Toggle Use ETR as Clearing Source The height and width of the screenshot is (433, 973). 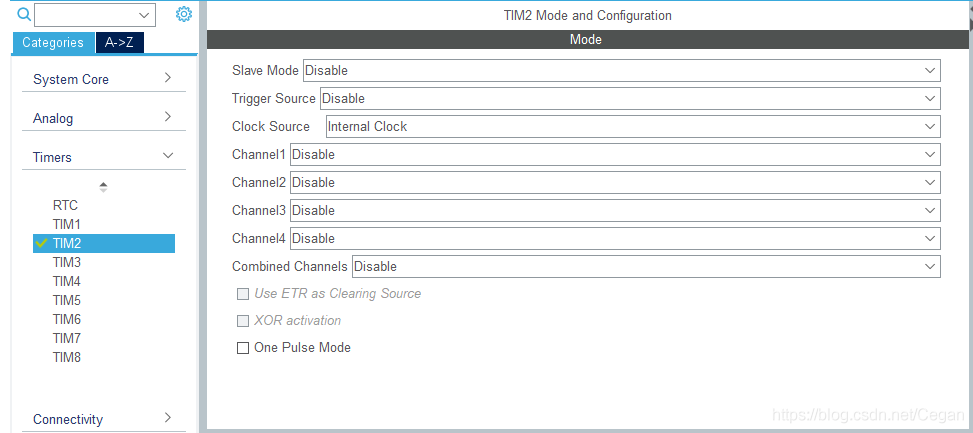pos(243,294)
